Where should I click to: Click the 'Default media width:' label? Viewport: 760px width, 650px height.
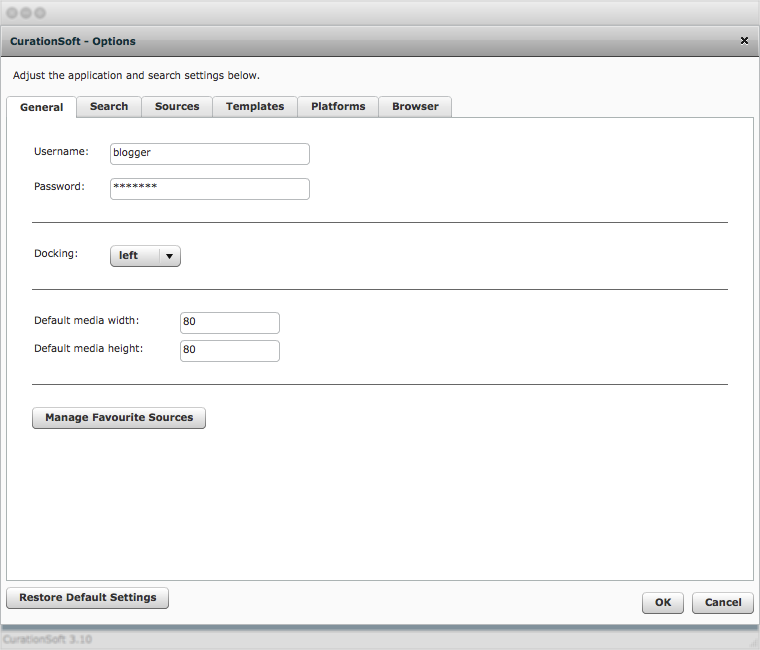coord(86,320)
